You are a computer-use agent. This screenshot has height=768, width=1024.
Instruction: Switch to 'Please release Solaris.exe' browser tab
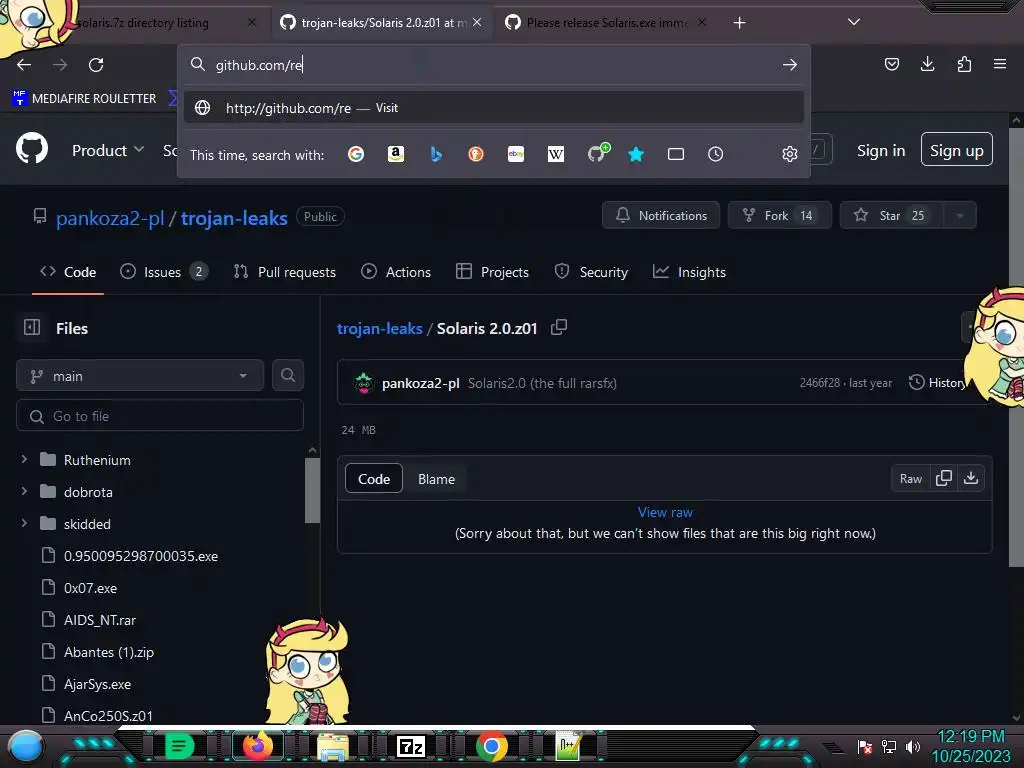pyautogui.click(x=605, y=22)
